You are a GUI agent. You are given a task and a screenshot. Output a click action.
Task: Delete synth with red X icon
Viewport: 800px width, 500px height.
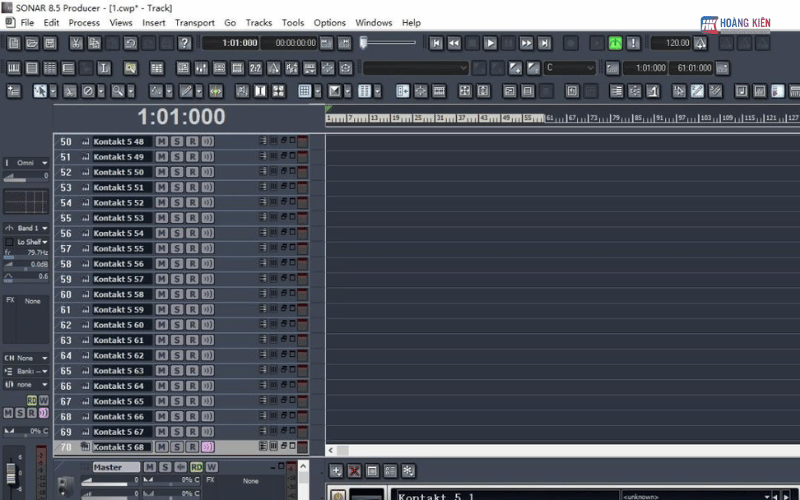354,471
